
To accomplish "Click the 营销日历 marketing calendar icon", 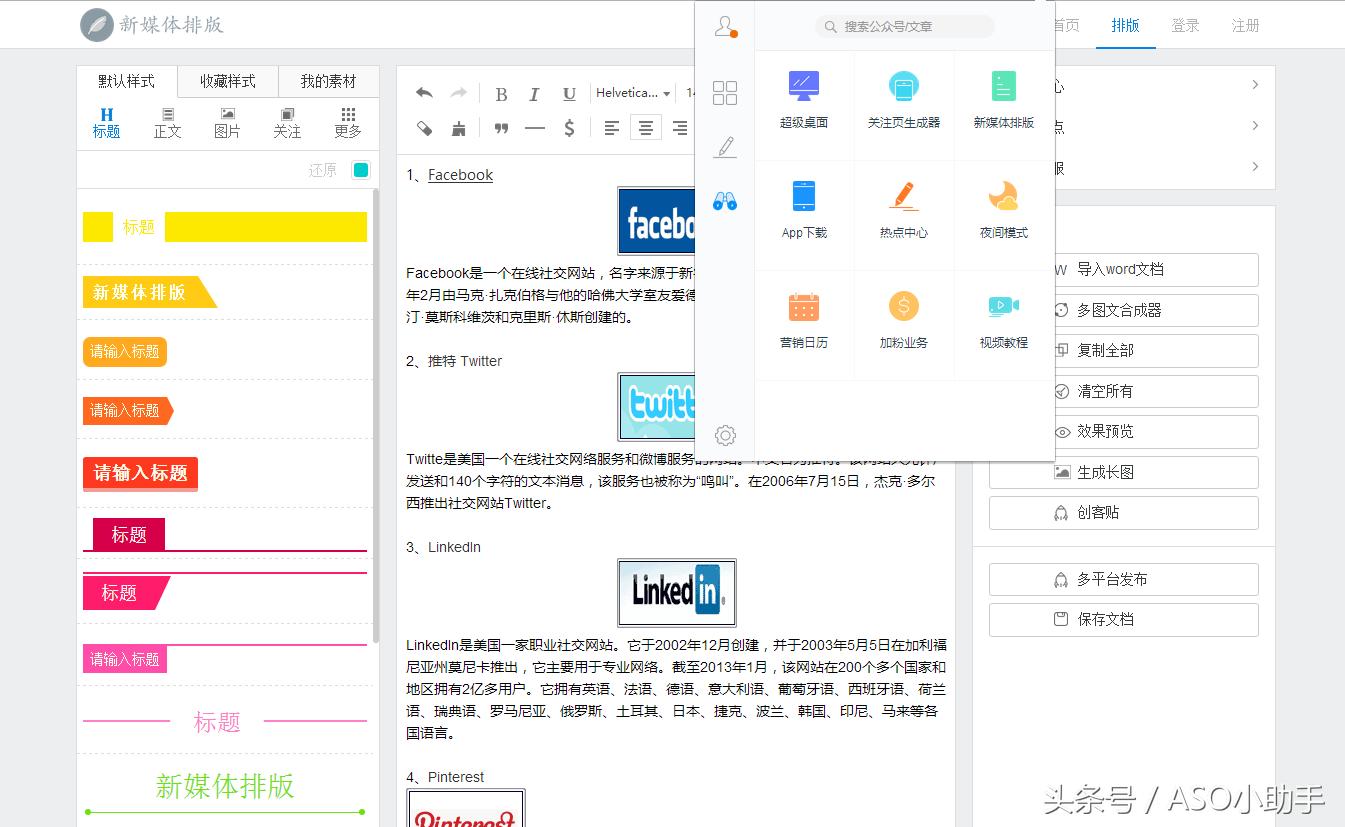I will pyautogui.click(x=803, y=322).
